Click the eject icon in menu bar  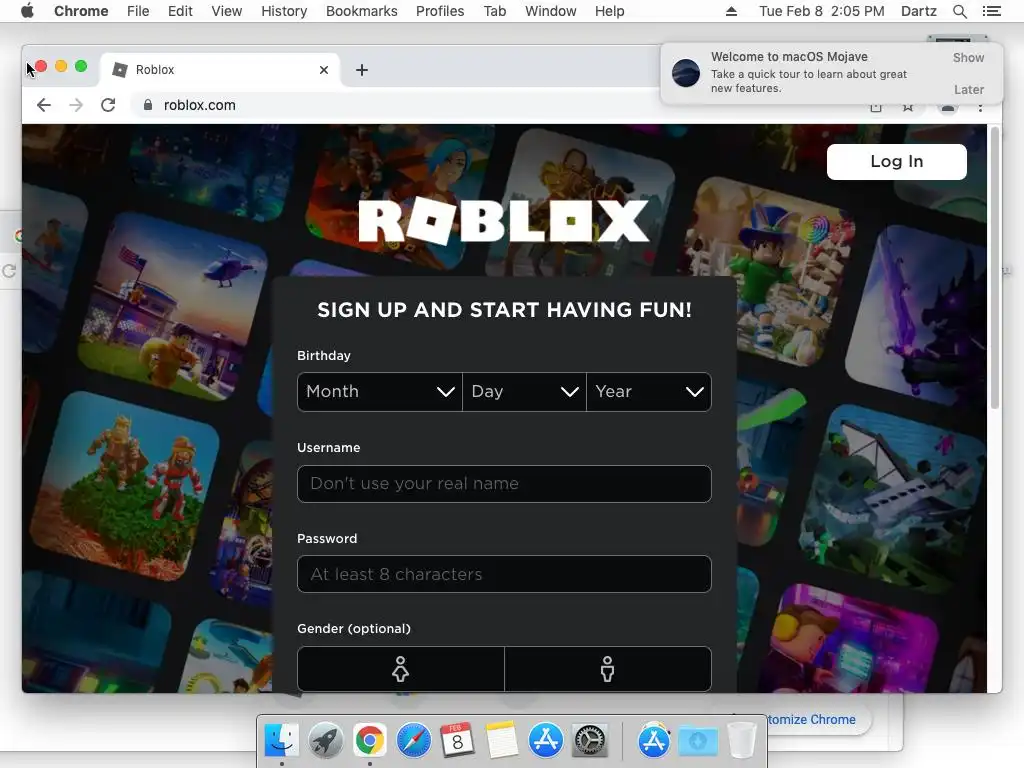(731, 11)
